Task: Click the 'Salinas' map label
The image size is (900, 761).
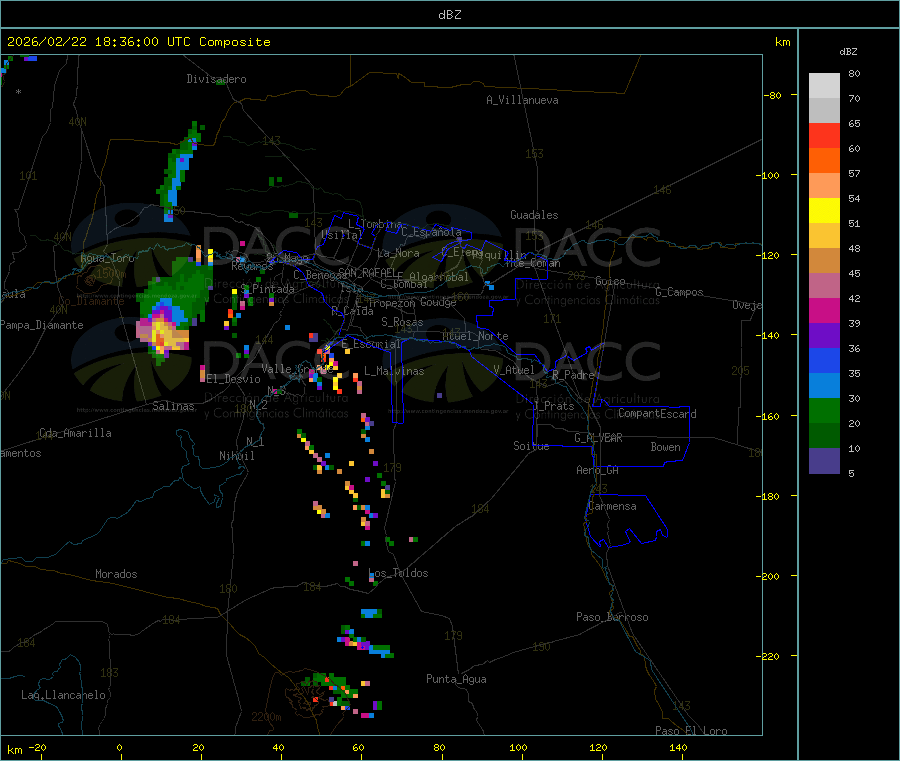Action: click(x=173, y=406)
